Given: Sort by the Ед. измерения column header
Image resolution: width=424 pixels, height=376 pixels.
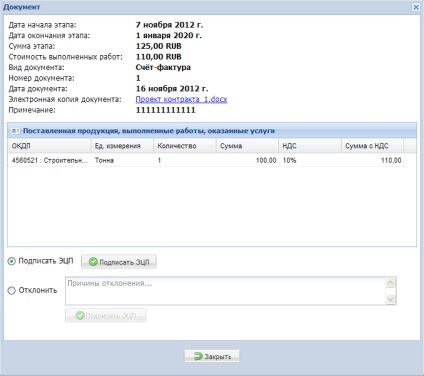Looking at the screenshot, I should click(x=122, y=146).
